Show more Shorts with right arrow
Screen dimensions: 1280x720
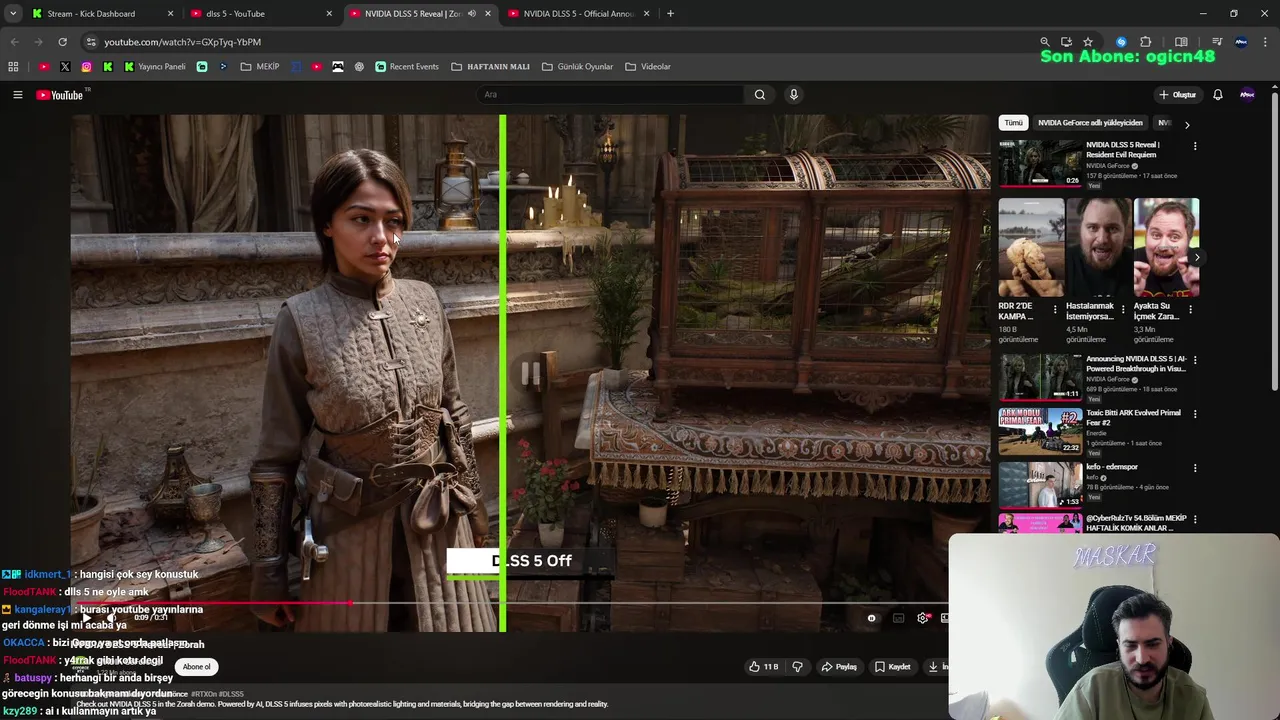tap(1197, 258)
